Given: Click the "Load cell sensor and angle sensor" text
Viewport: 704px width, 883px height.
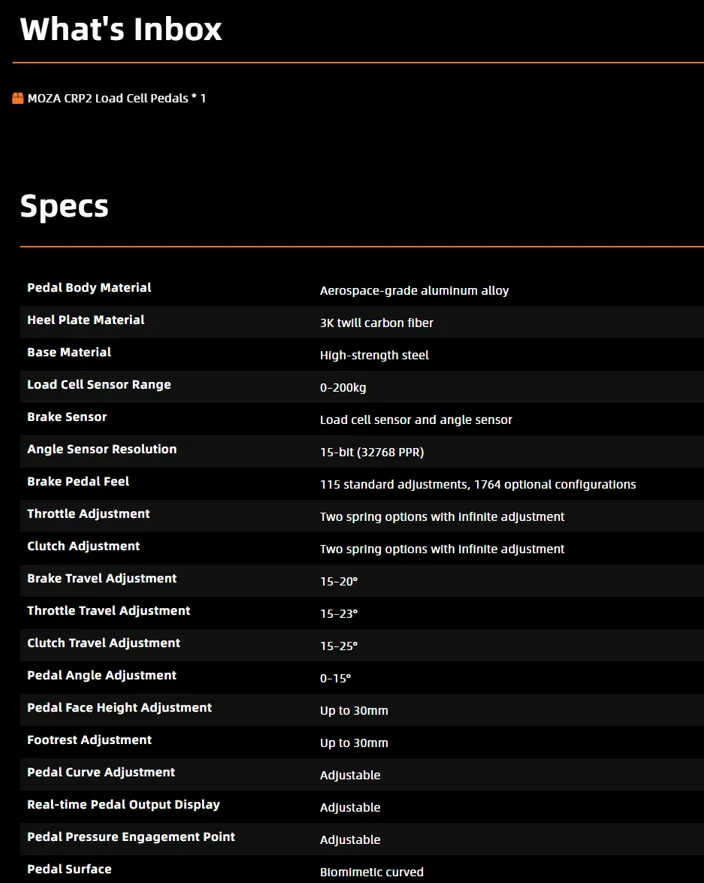Looking at the screenshot, I should click(416, 420).
